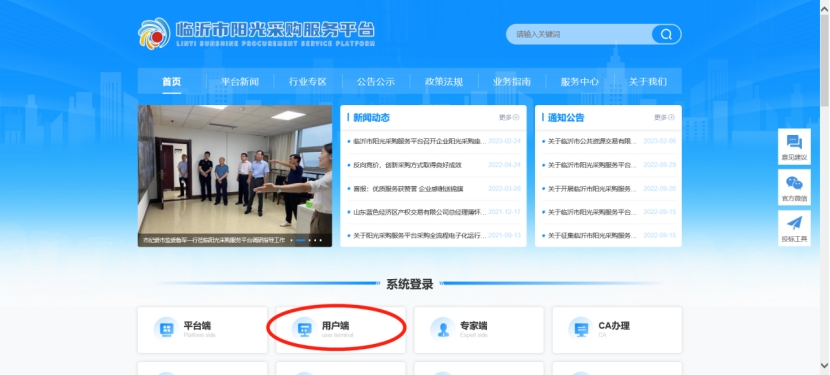This screenshot has height=375, width=830.
Task: Open the 用户端 login card
Action: tap(341, 330)
